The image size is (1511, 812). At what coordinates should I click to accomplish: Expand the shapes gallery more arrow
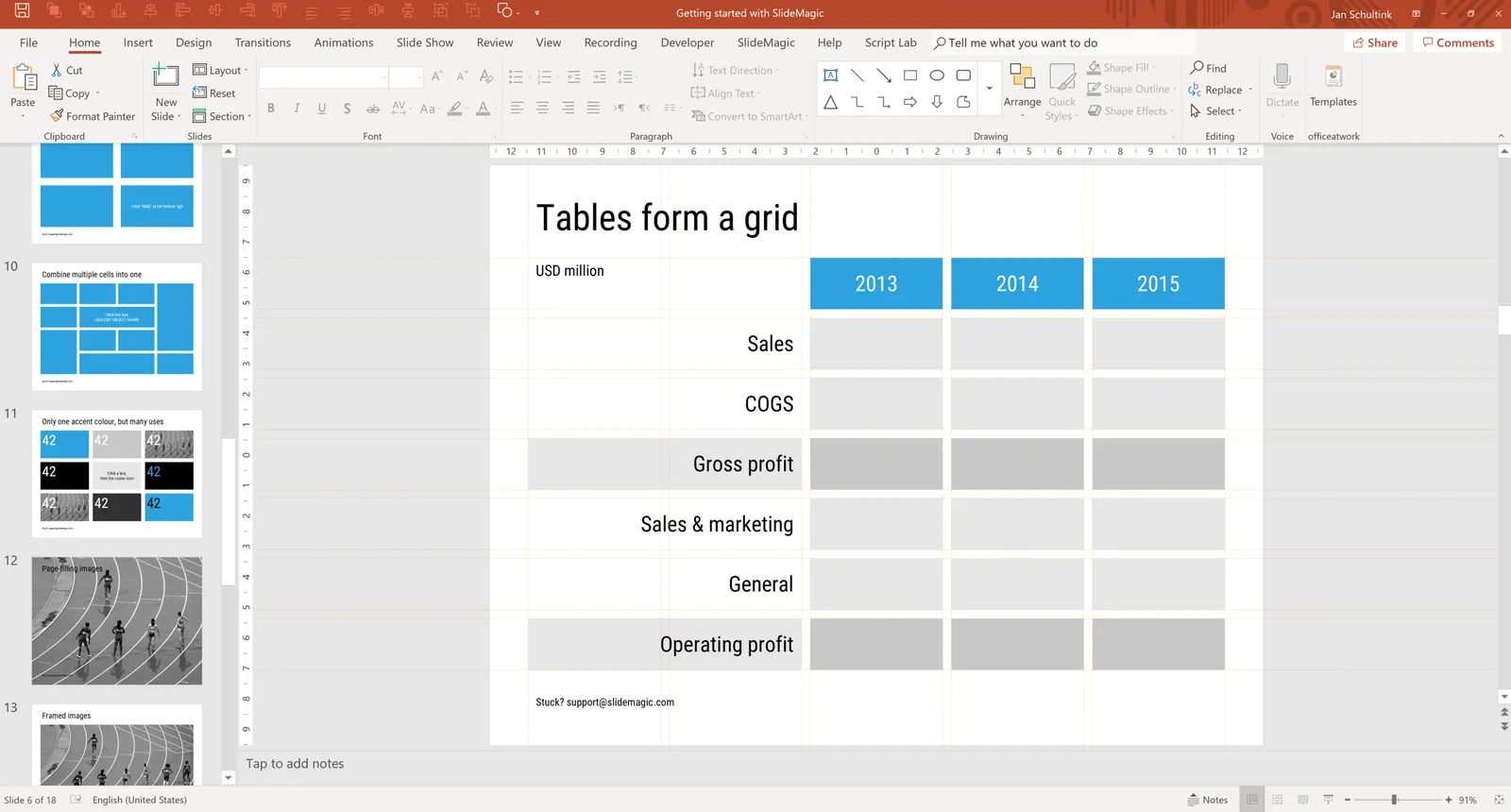989,88
